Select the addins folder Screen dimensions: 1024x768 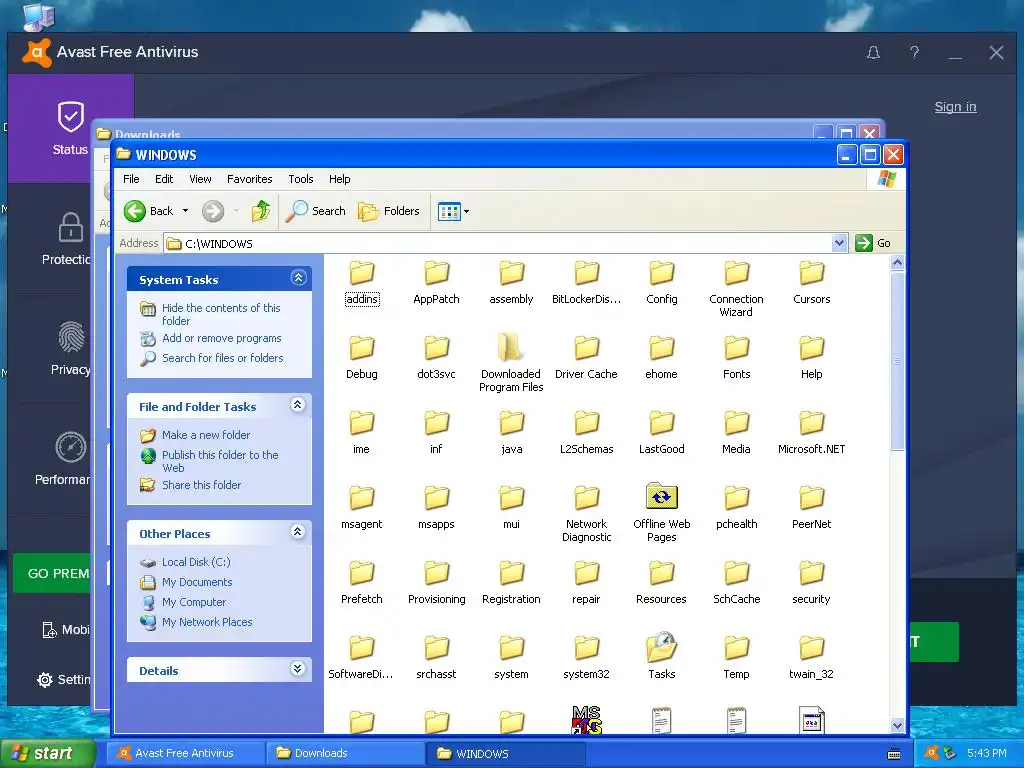pos(362,283)
